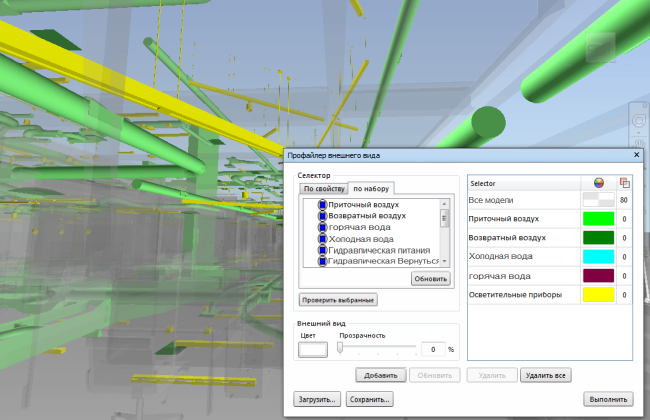This screenshot has height=420, width=650.
Task: Select the Приточный воздух row in the selector table
Action: [550, 219]
